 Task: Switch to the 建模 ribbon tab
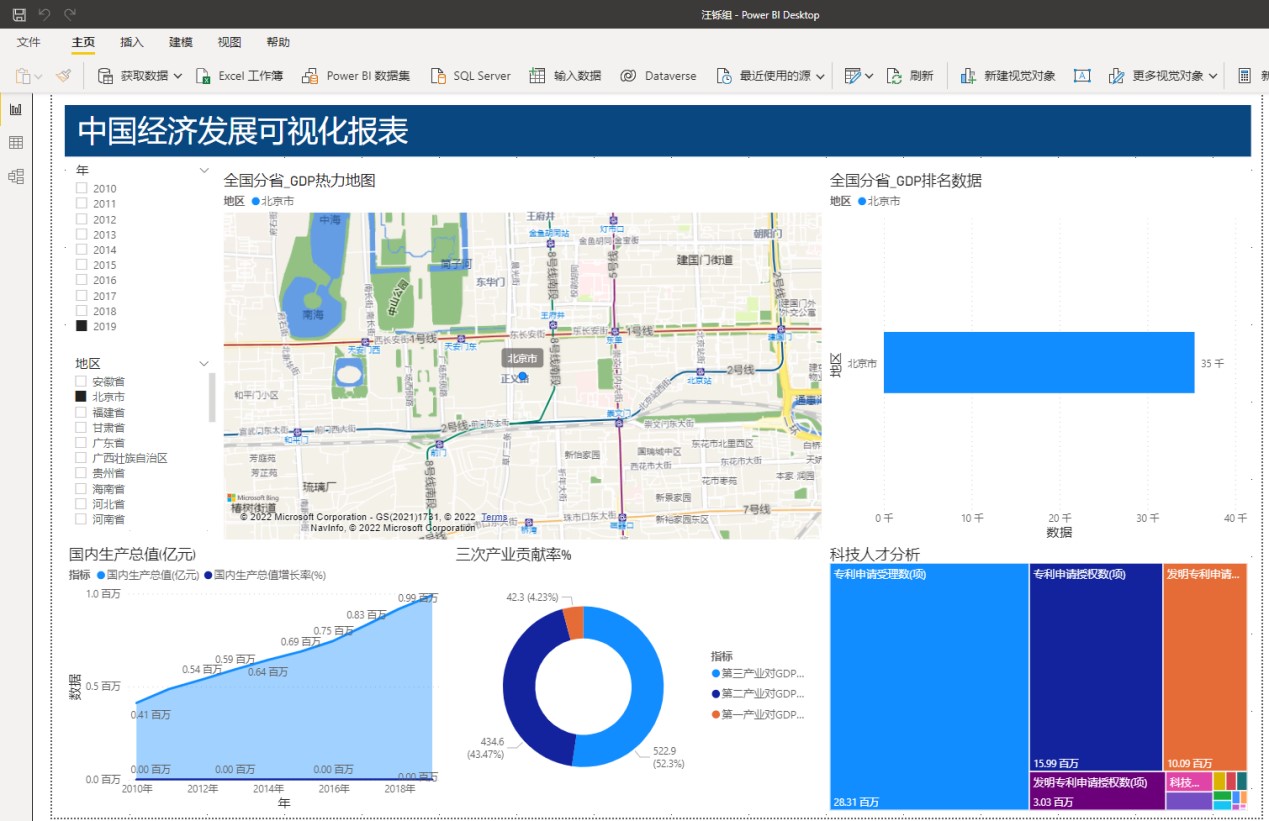tap(181, 42)
